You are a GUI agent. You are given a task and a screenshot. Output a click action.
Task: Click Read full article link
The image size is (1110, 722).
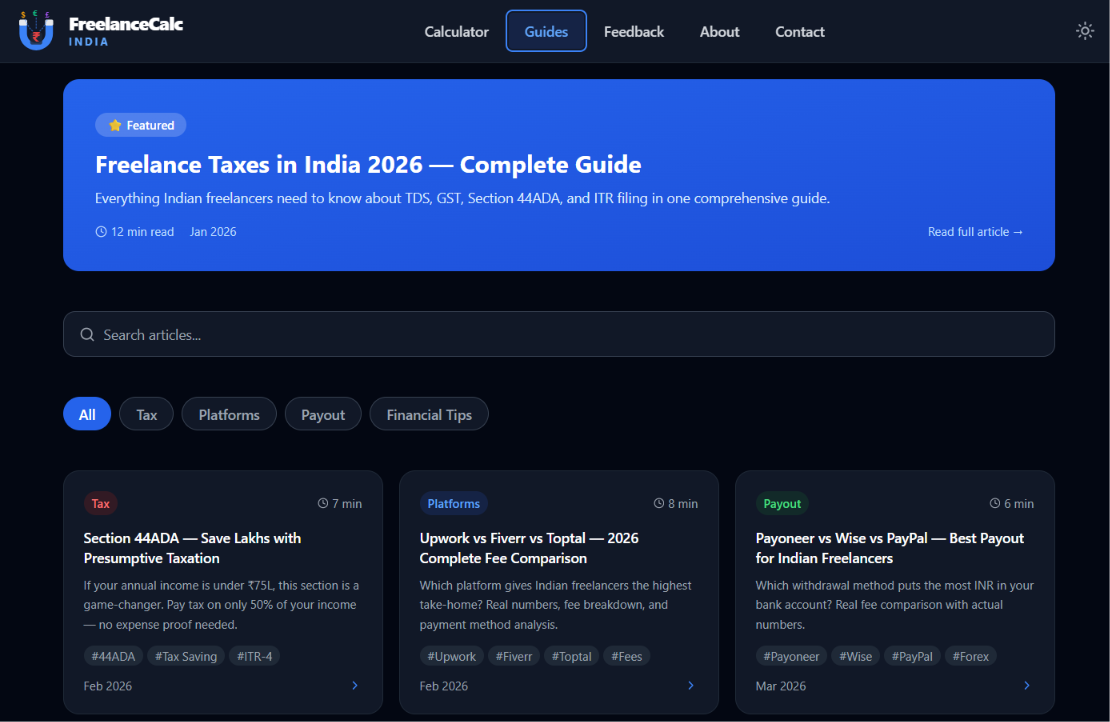tap(975, 231)
